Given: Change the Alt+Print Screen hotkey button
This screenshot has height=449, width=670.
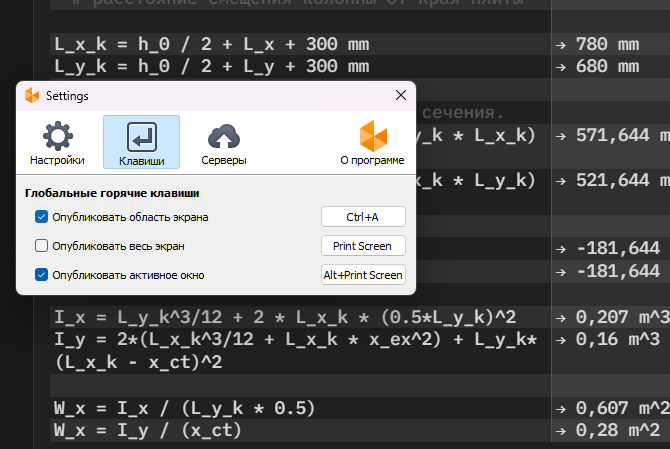Looking at the screenshot, I should 363,275.
